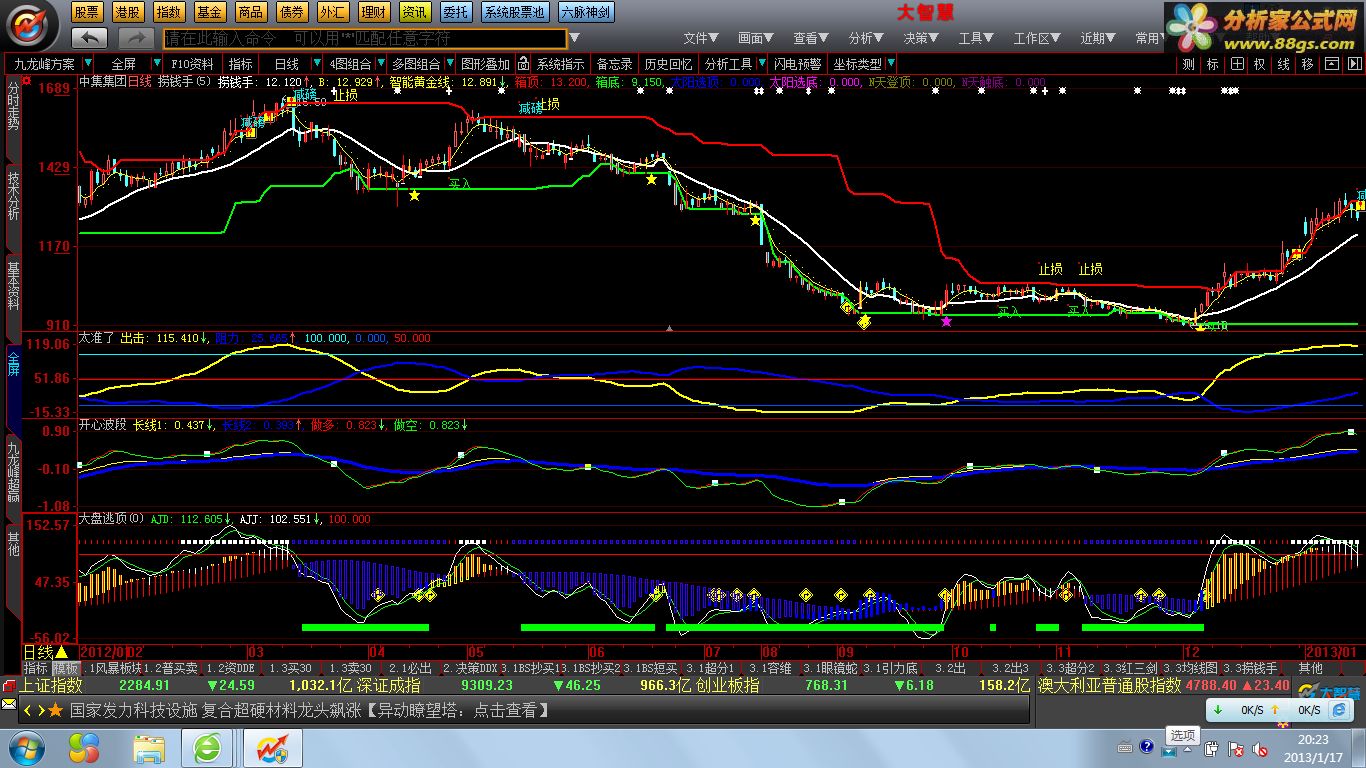1366x768 pixels.
Task: Click the 六脉神剑 button
Action: 585,12
